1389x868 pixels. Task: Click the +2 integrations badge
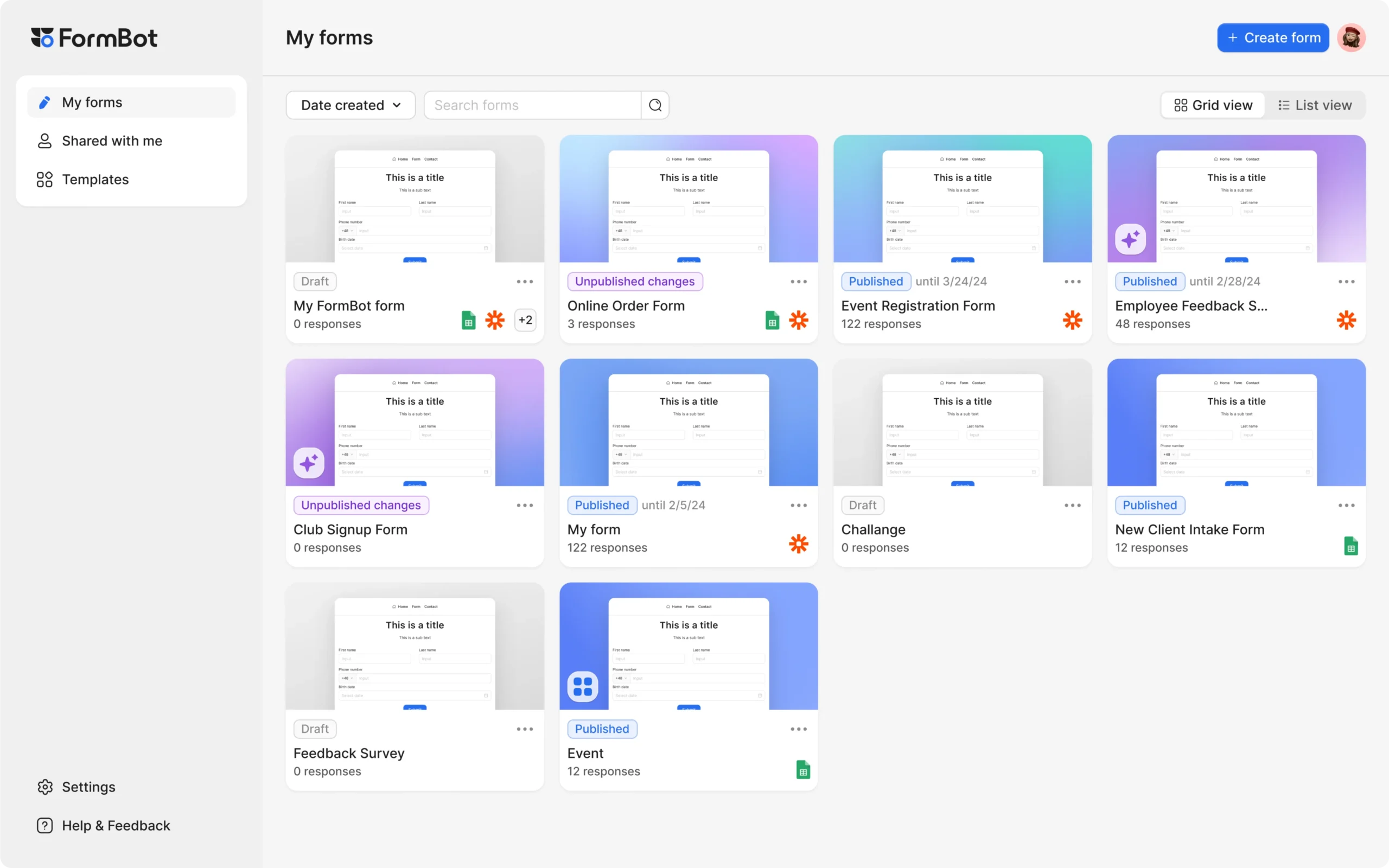[525, 320]
